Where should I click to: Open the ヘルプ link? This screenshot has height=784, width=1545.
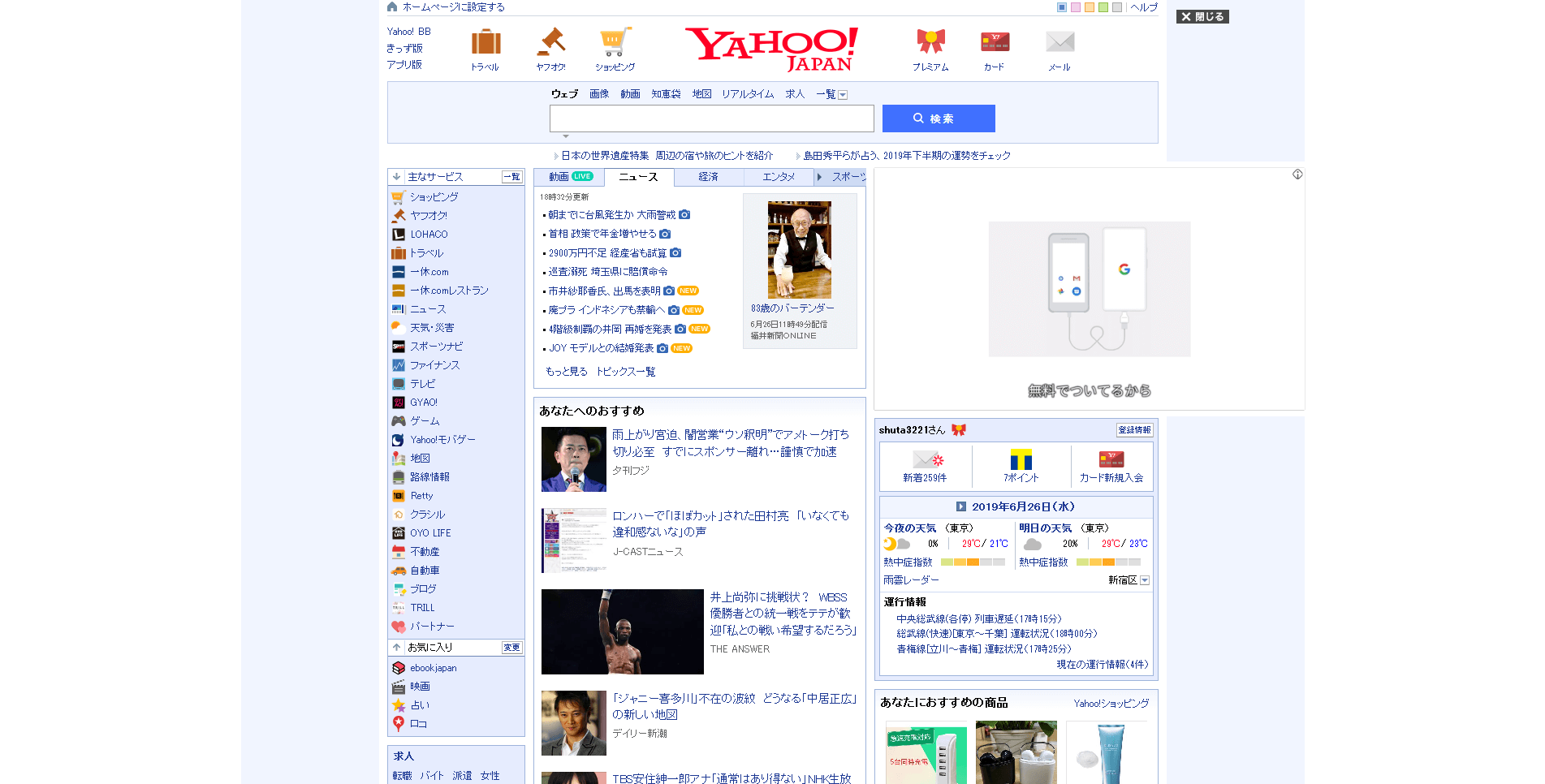coord(1144,7)
